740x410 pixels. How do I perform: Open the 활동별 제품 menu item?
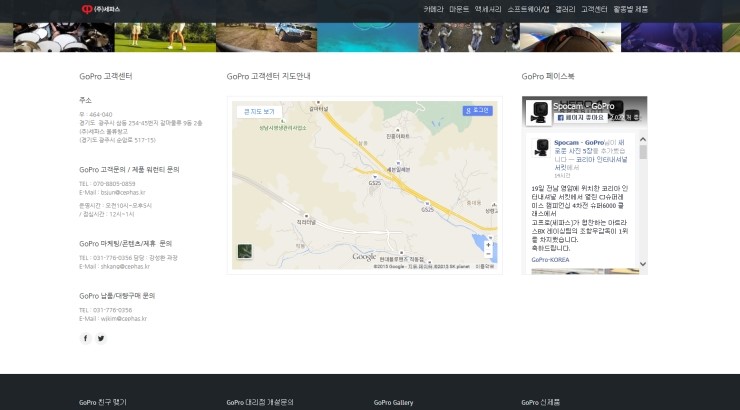(x=631, y=9)
